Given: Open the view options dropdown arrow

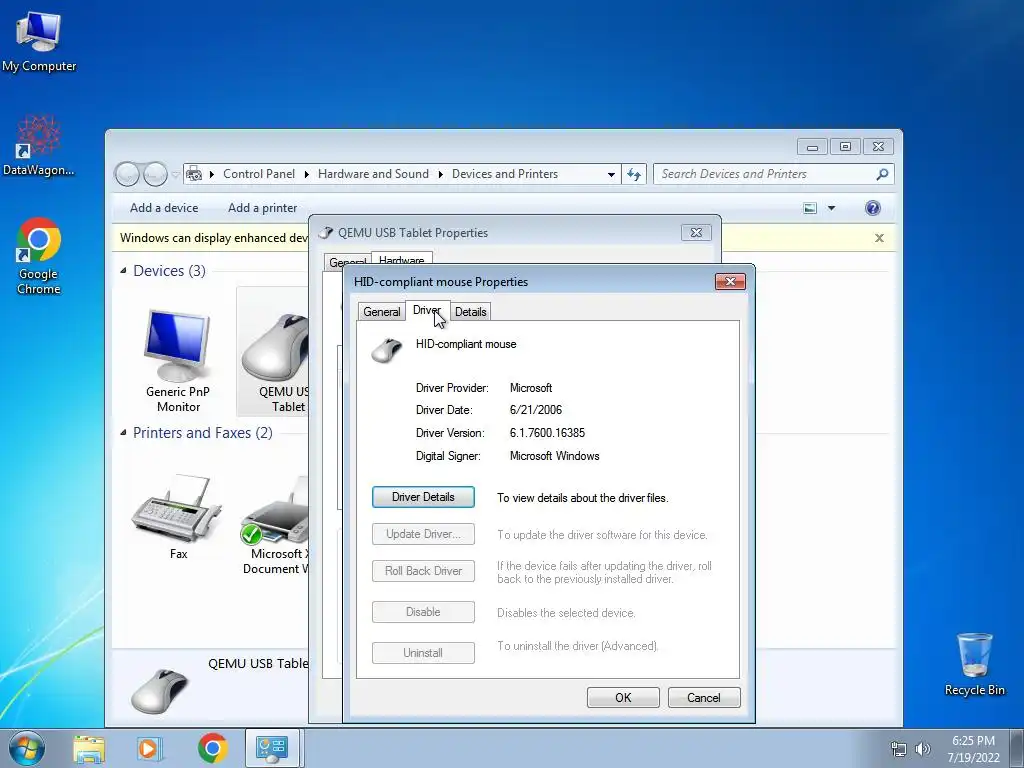Looking at the screenshot, I should (x=831, y=208).
